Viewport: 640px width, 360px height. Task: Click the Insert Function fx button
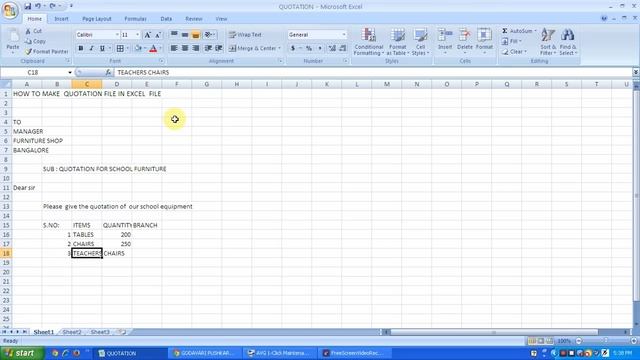(108, 72)
